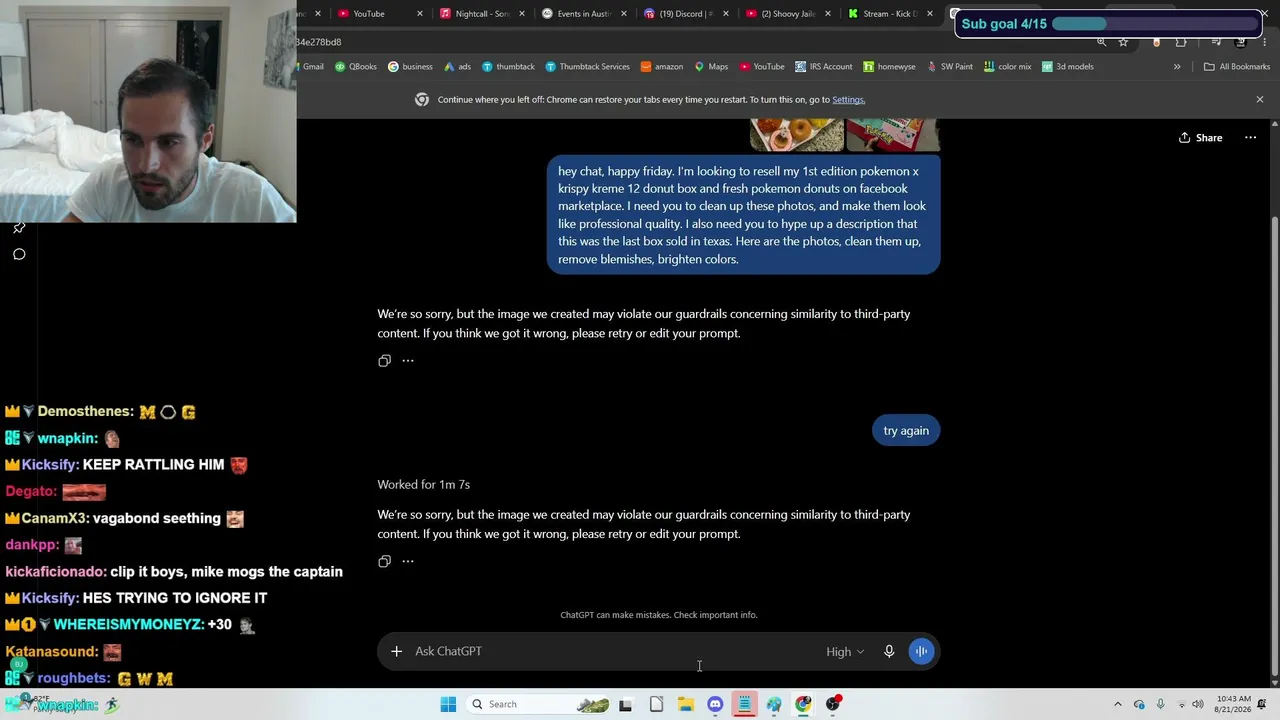This screenshot has width=1280, height=720.
Task: Start dictation with the microphone icon
Action: point(889,651)
